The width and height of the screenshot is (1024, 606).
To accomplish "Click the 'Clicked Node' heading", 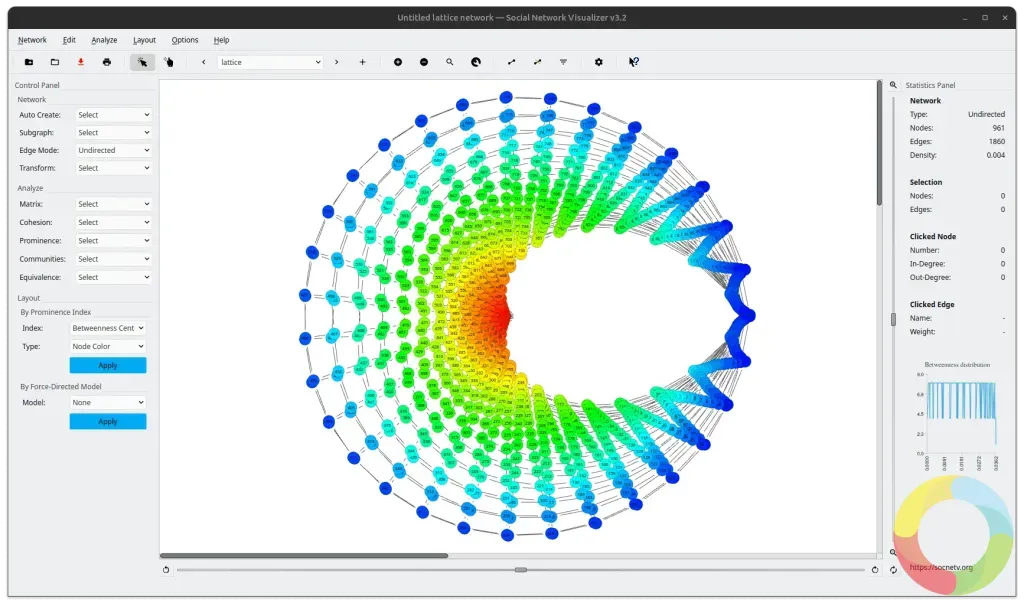I will click(x=933, y=236).
